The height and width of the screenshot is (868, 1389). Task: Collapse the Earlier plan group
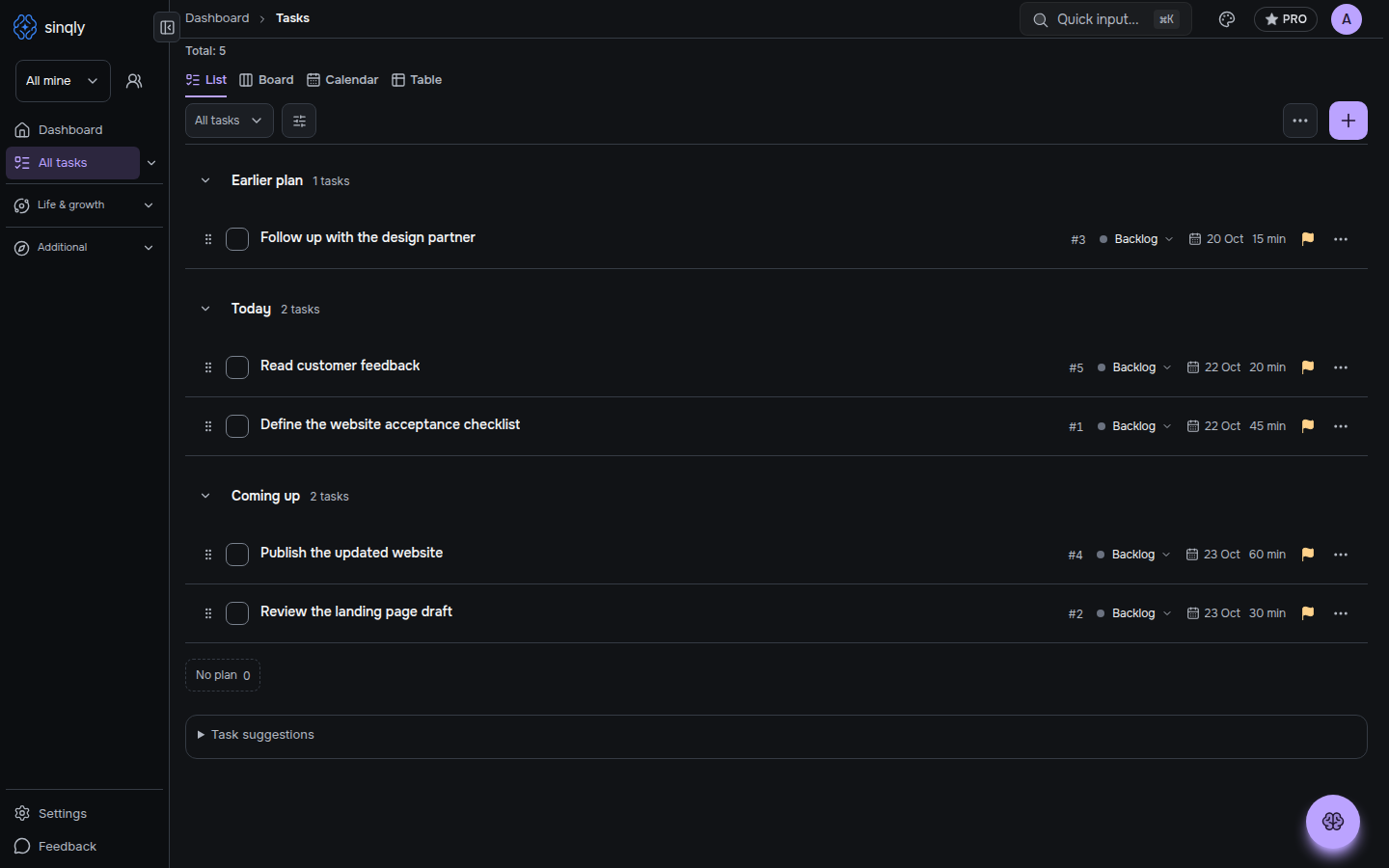pyautogui.click(x=205, y=180)
